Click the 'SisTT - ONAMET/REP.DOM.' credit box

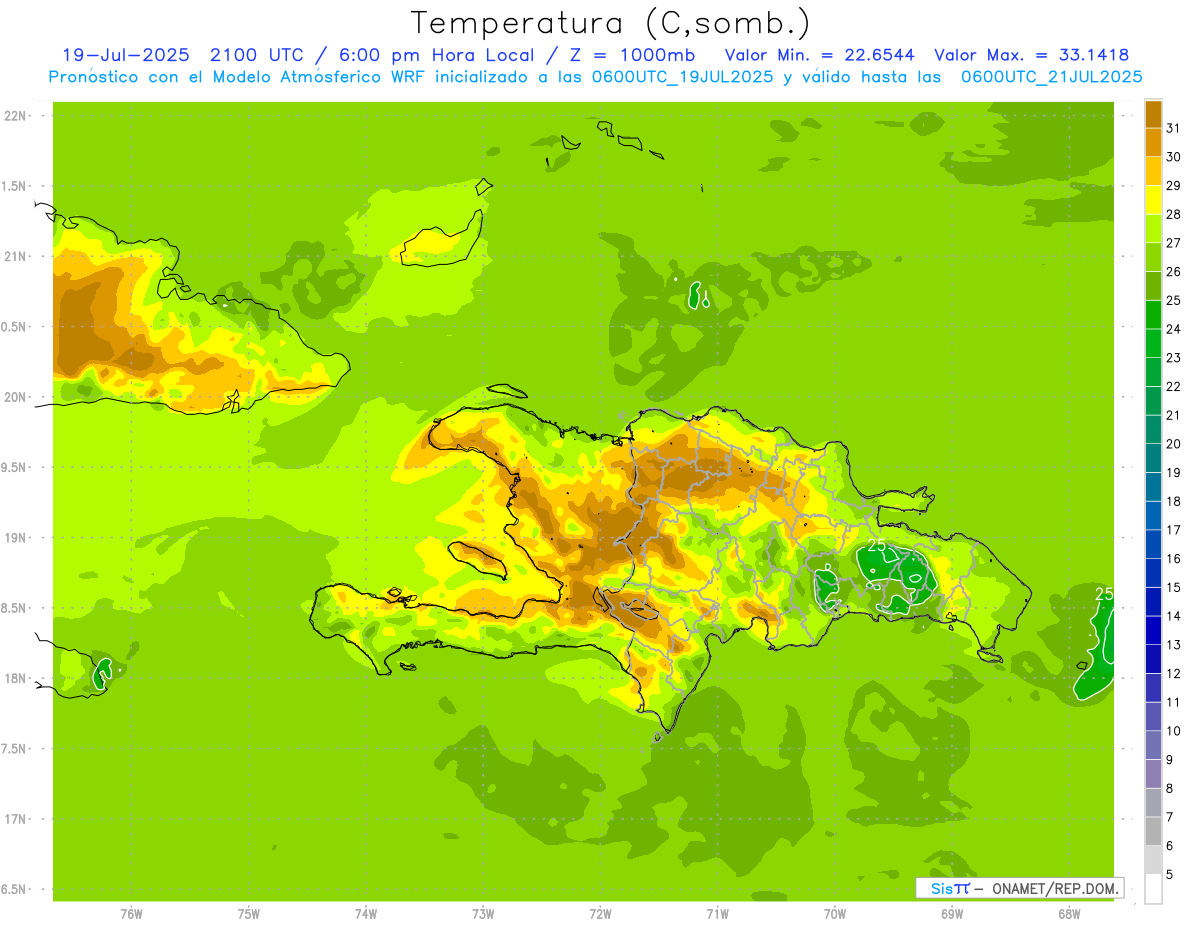[1019, 888]
